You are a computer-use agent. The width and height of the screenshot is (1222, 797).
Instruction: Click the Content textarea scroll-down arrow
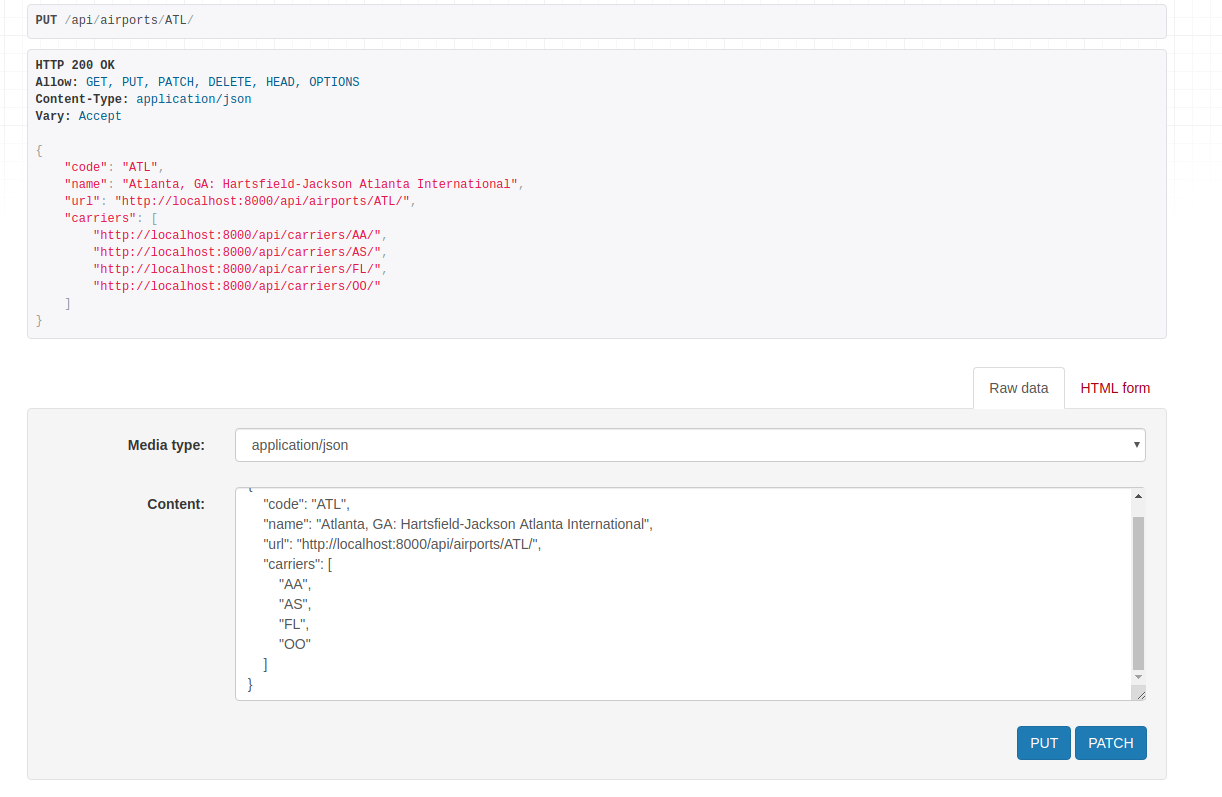[1138, 677]
